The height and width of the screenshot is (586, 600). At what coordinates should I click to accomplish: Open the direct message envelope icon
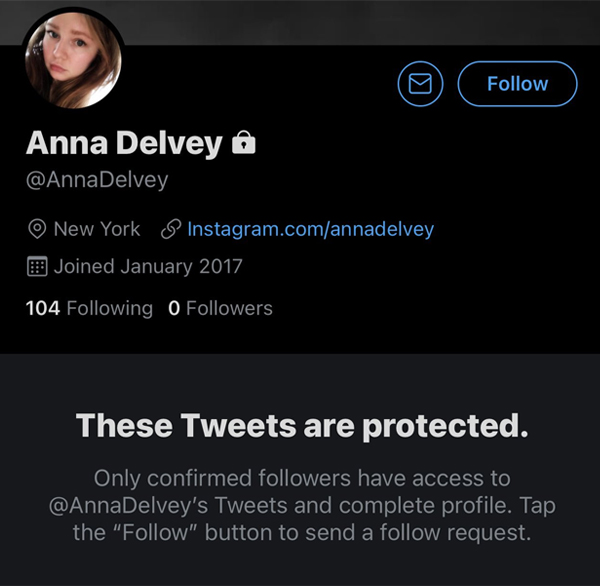pos(420,84)
